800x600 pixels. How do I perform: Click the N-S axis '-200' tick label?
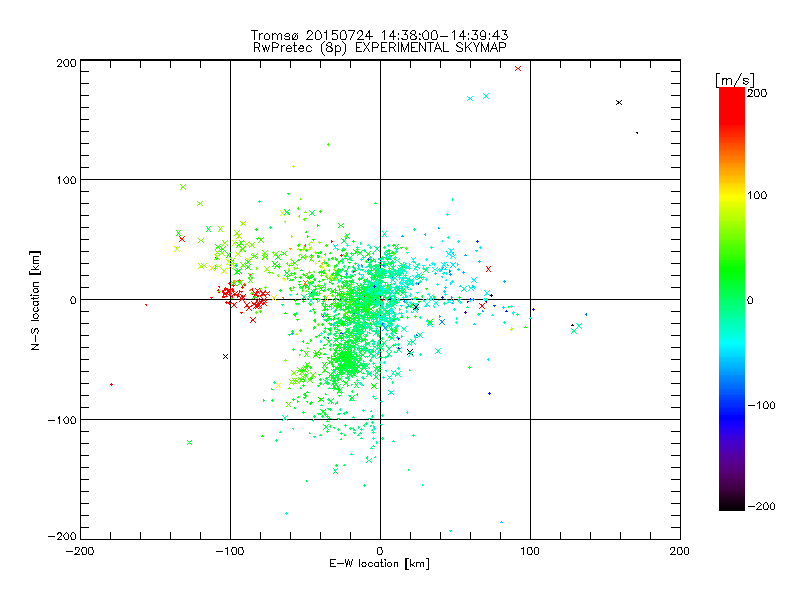coord(62,536)
